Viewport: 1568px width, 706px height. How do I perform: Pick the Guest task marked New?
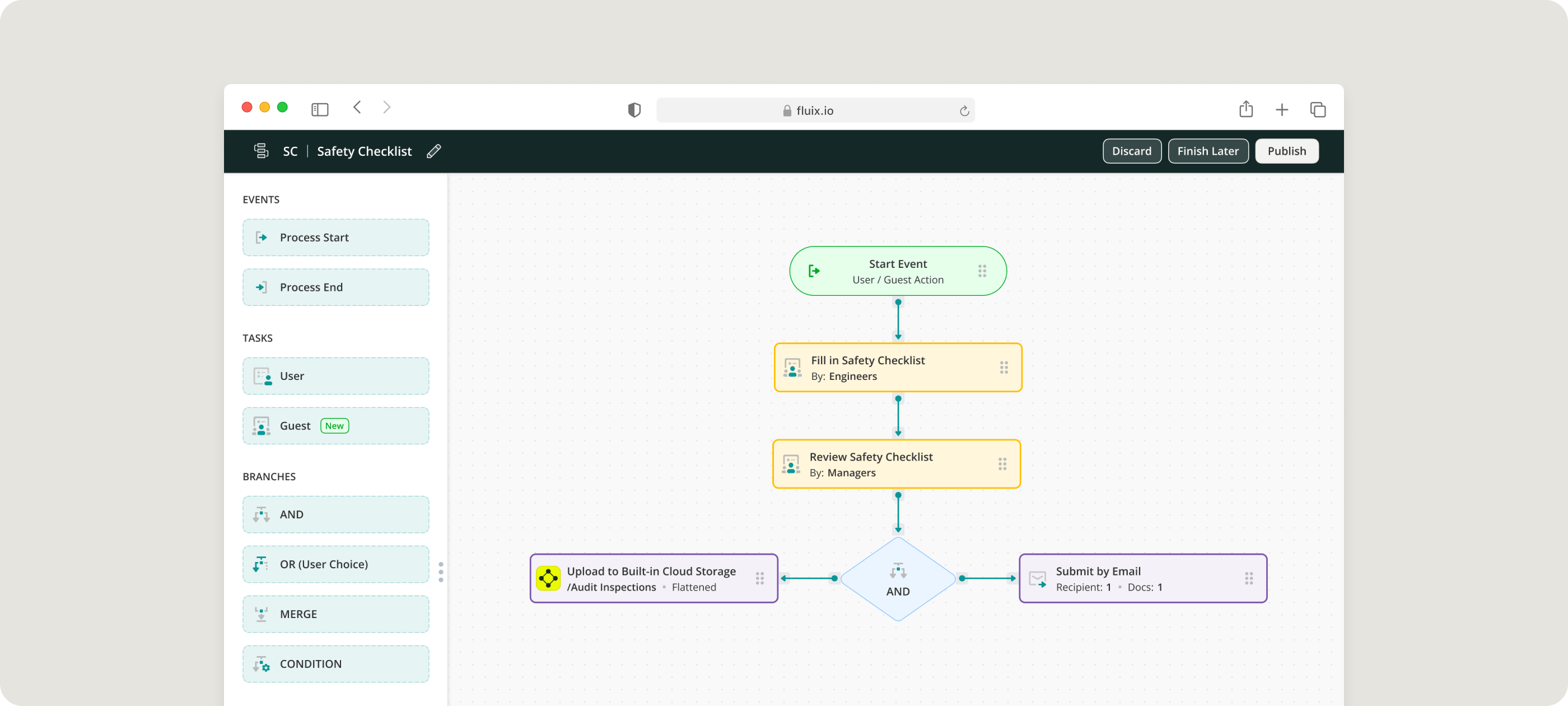(335, 426)
